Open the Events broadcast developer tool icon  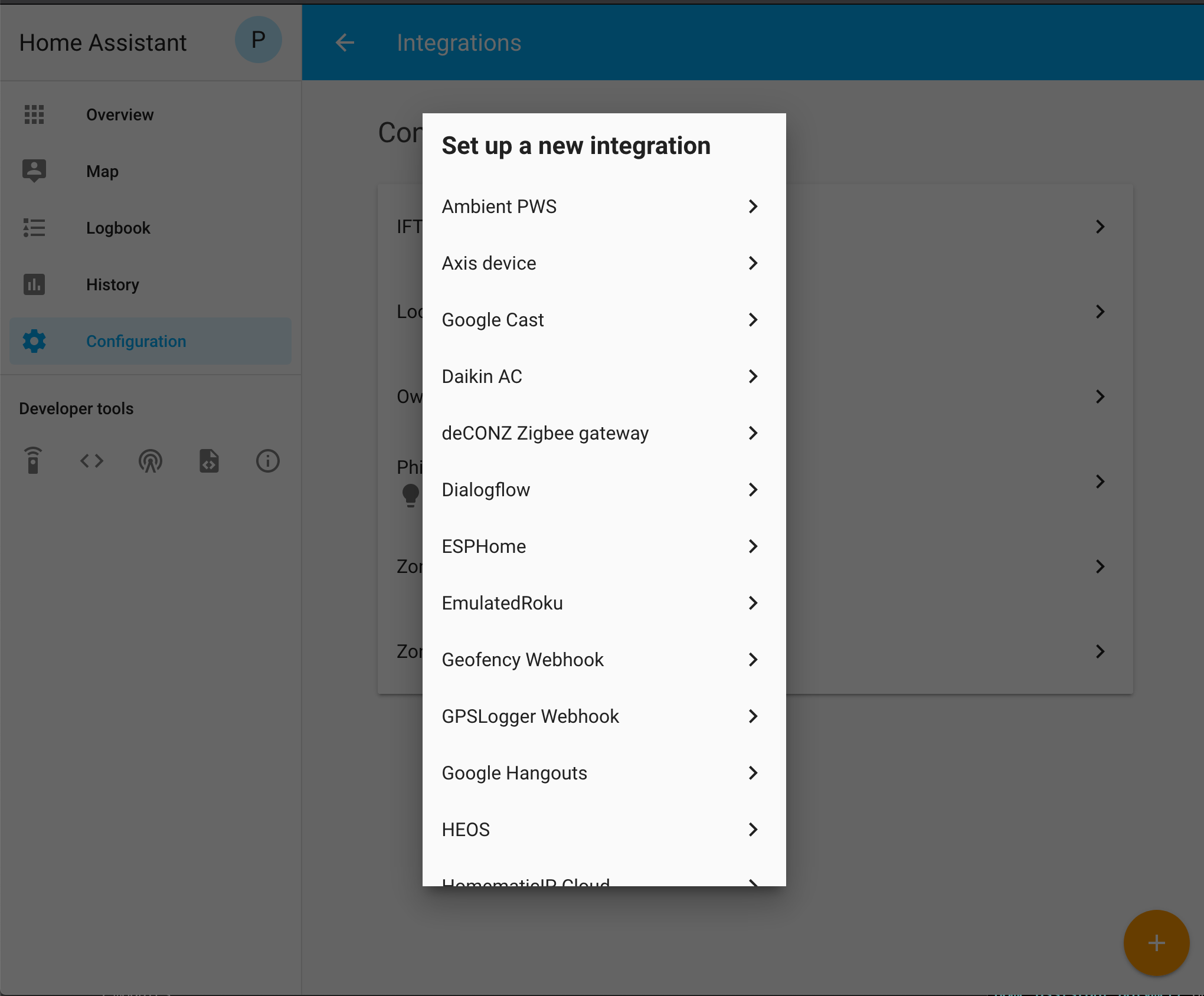(150, 461)
